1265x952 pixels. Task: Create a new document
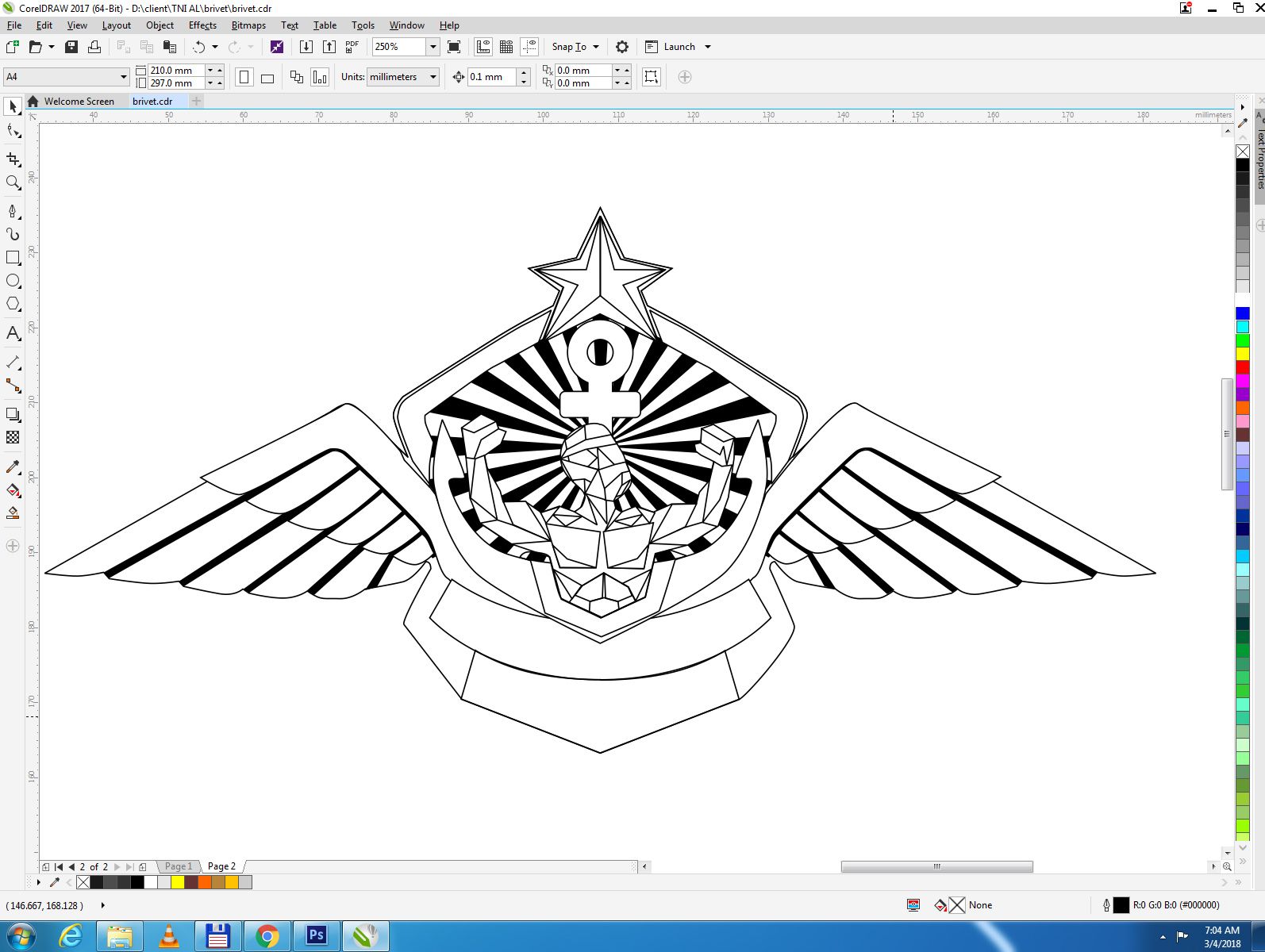pos(13,47)
